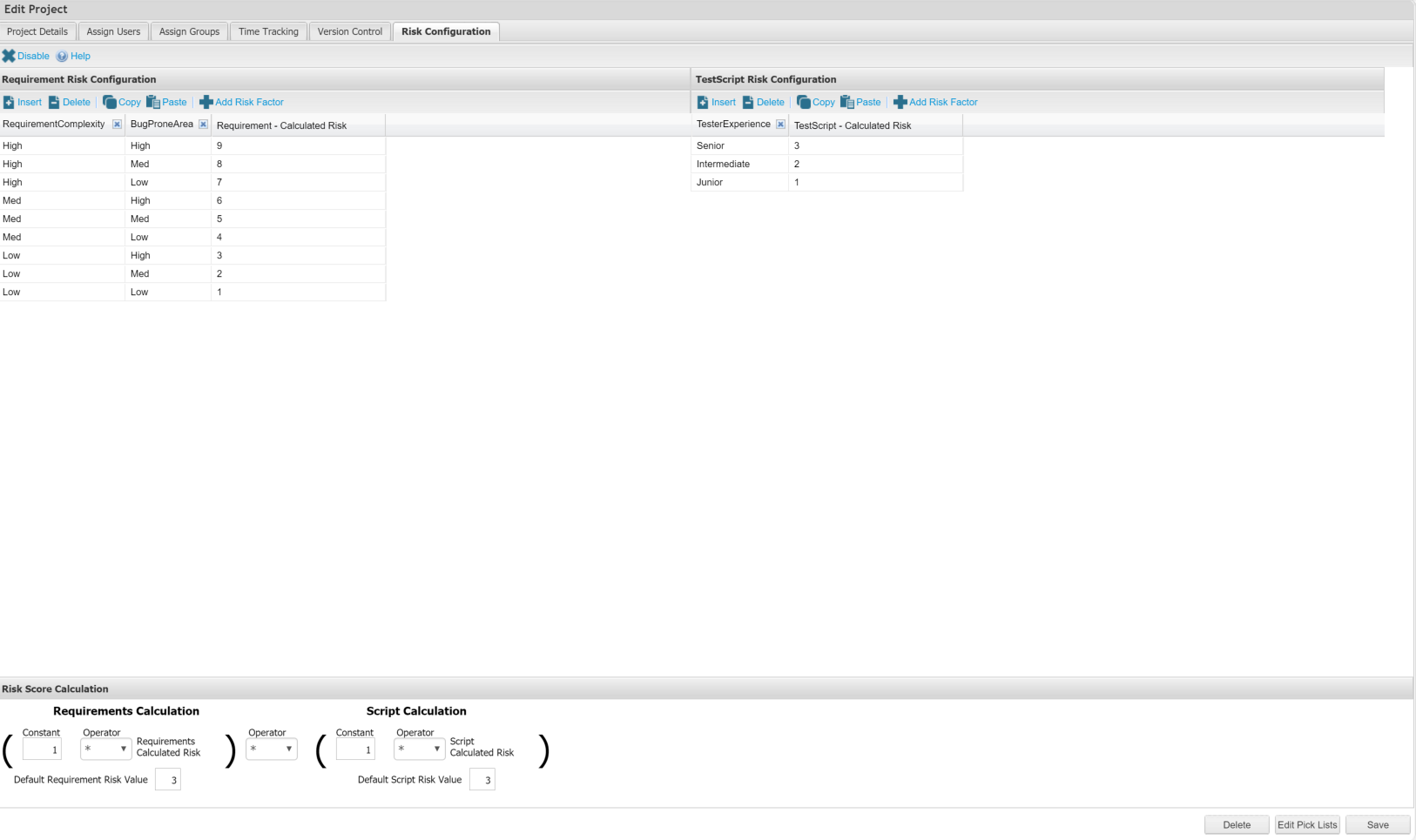Image resolution: width=1416 pixels, height=840 pixels.
Task: Click the Save button
Action: click(1377, 824)
